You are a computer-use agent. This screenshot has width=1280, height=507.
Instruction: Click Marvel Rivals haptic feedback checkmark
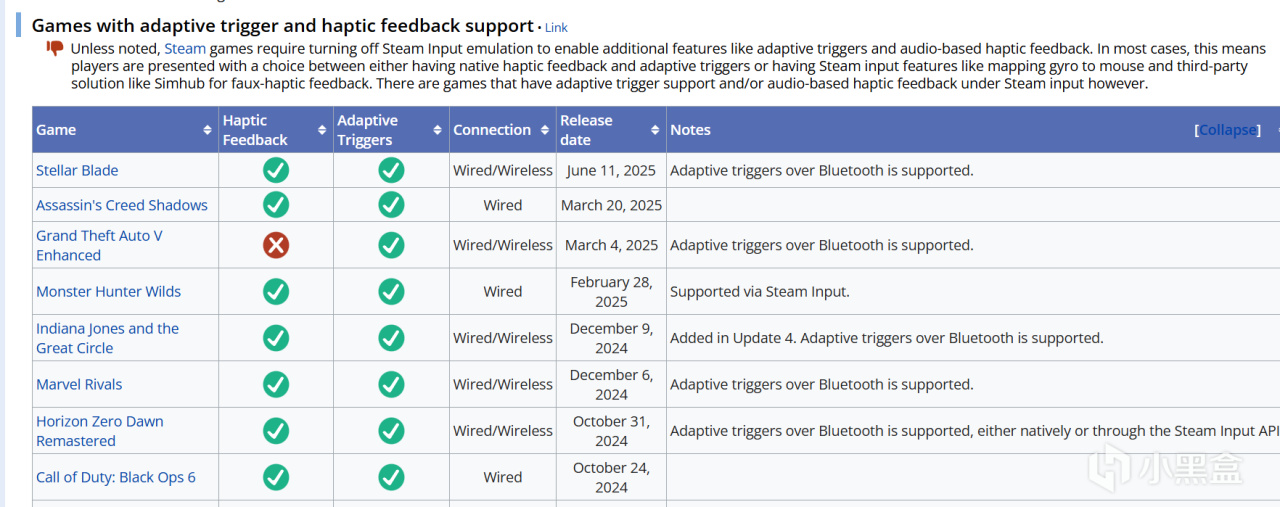coord(276,384)
